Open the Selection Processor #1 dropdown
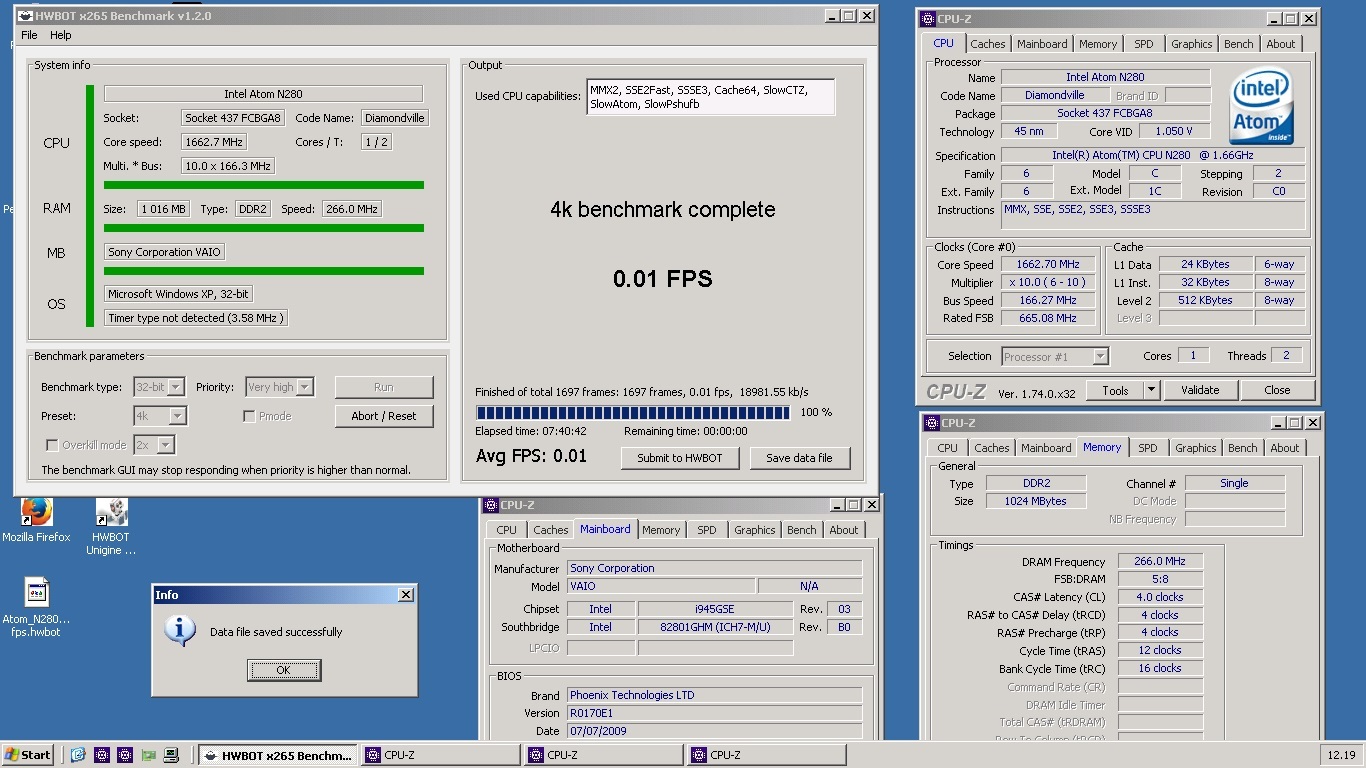Image resolution: width=1366 pixels, height=768 pixels. tap(1053, 356)
